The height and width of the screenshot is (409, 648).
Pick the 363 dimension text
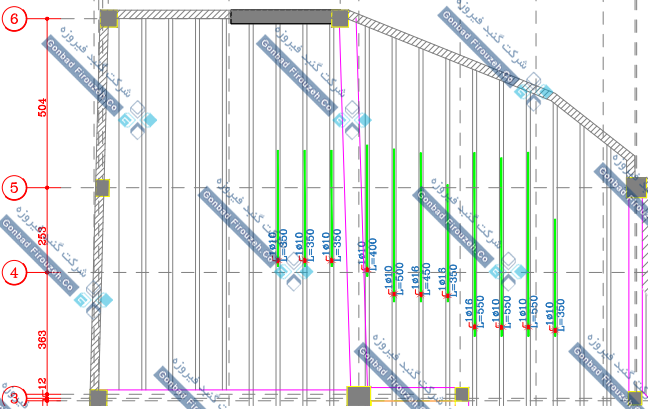(x=43, y=338)
